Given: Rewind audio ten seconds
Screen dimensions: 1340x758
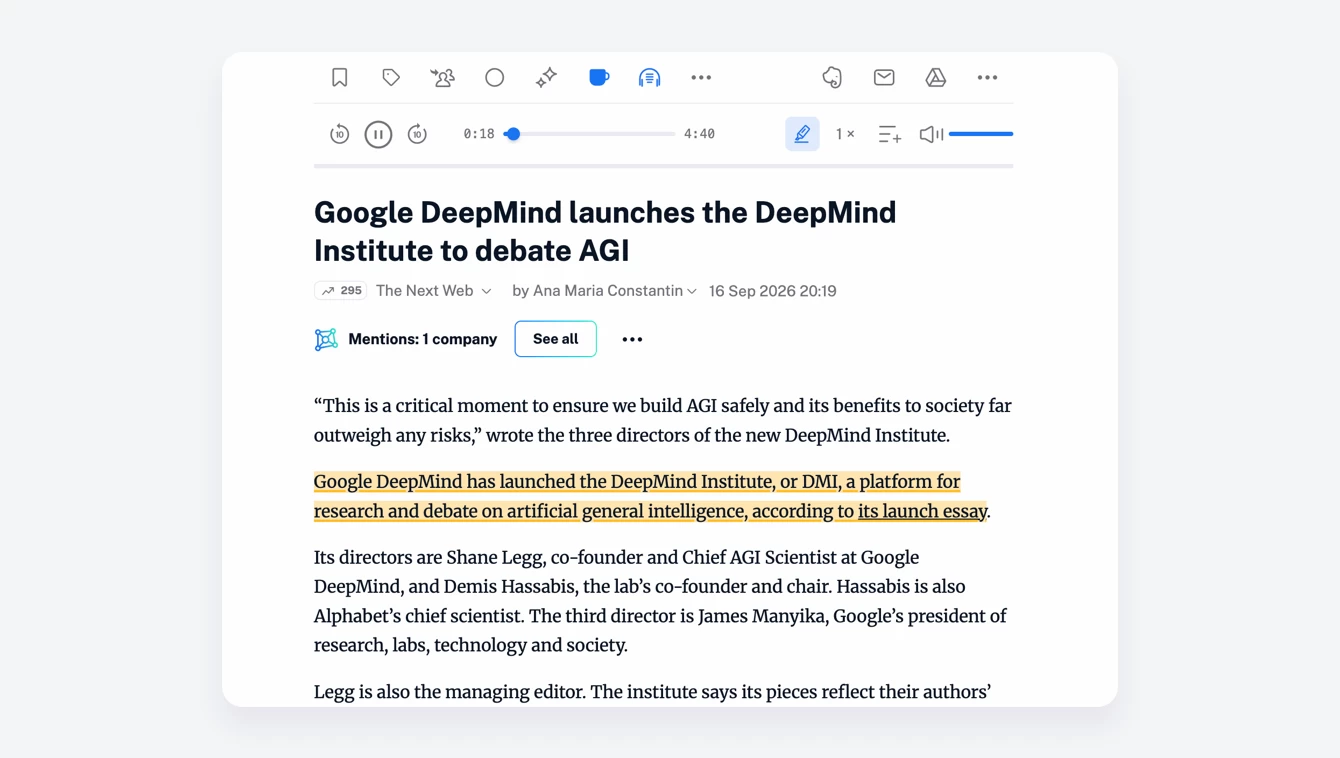Looking at the screenshot, I should click(340, 134).
